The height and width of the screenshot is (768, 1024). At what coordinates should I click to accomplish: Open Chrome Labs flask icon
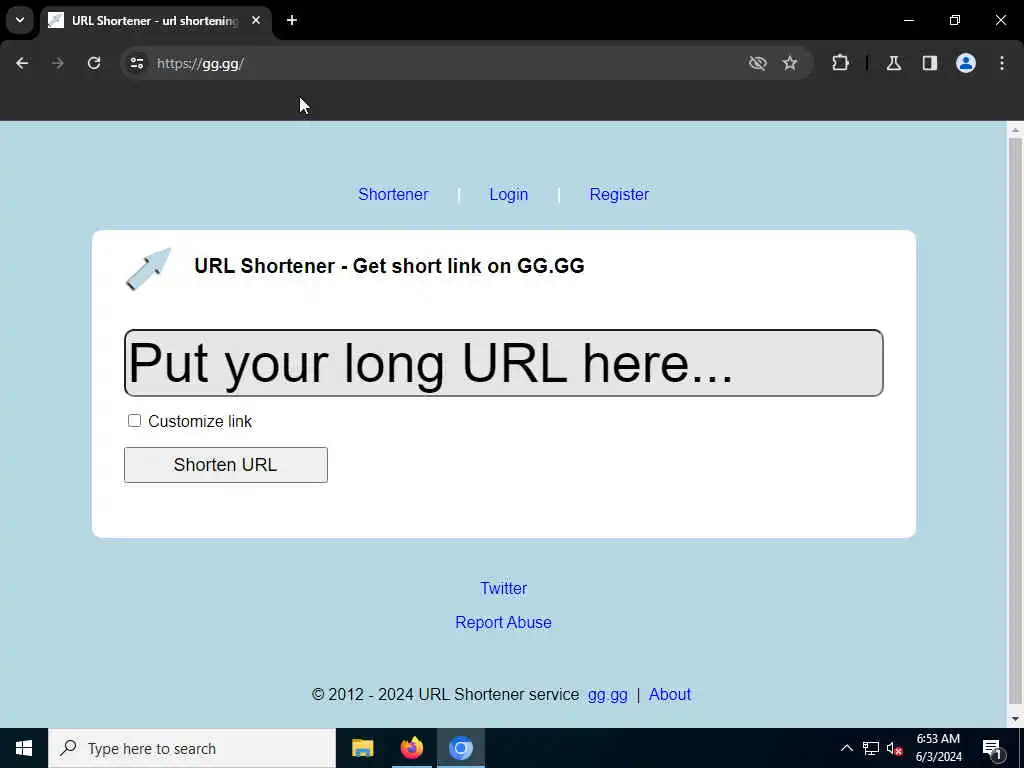click(x=894, y=63)
